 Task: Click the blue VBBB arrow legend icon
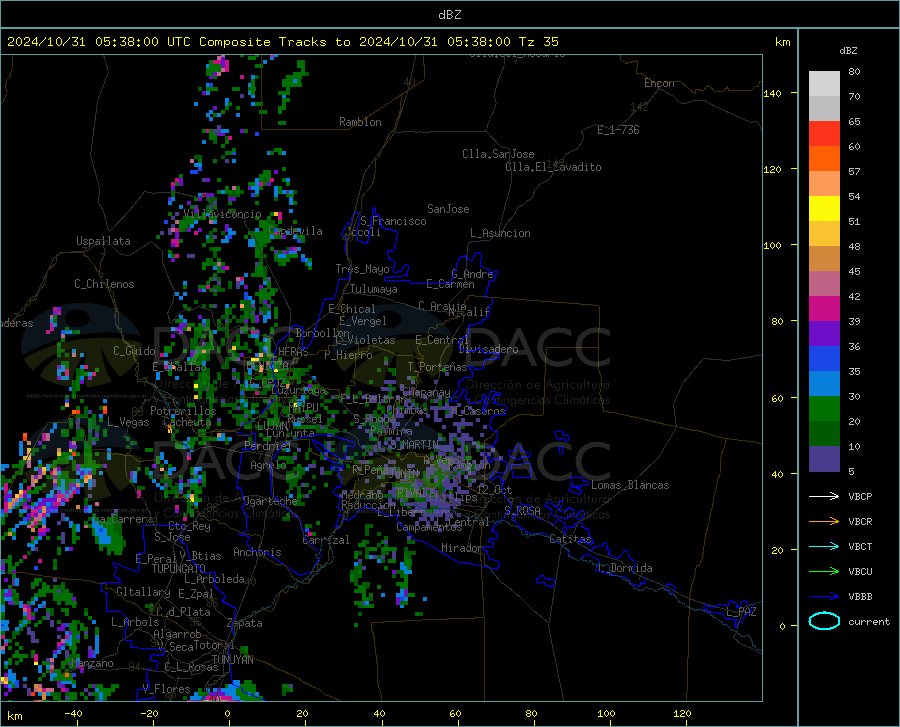click(x=824, y=597)
